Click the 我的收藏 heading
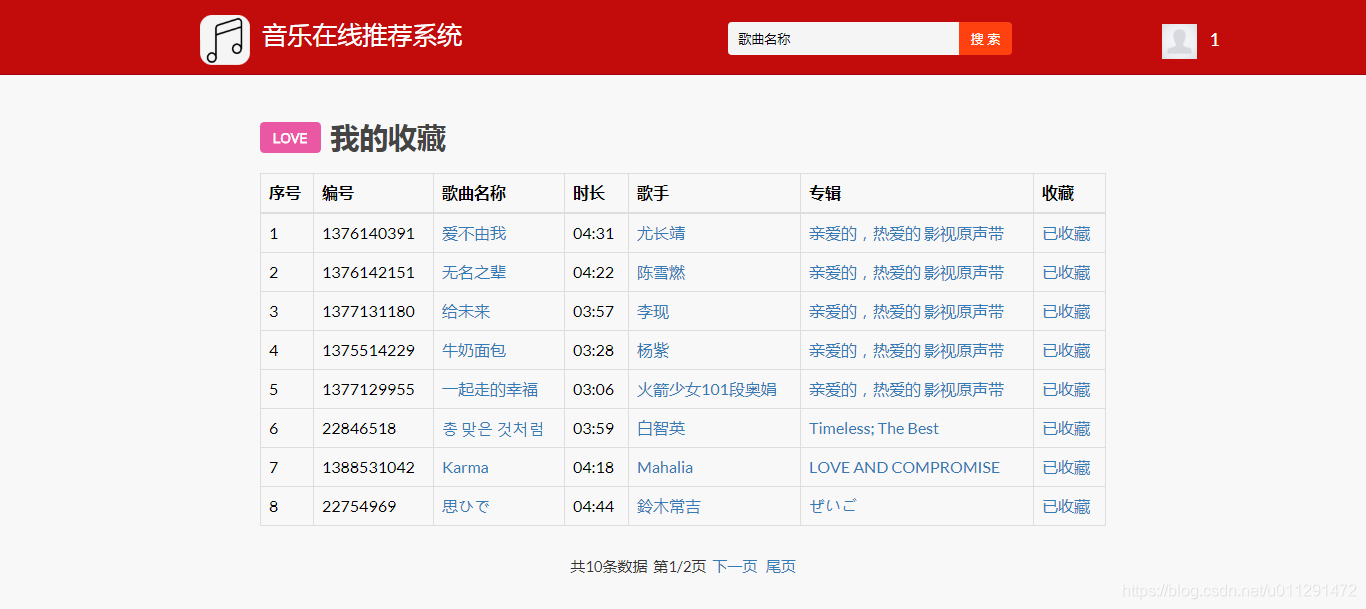 click(x=388, y=138)
